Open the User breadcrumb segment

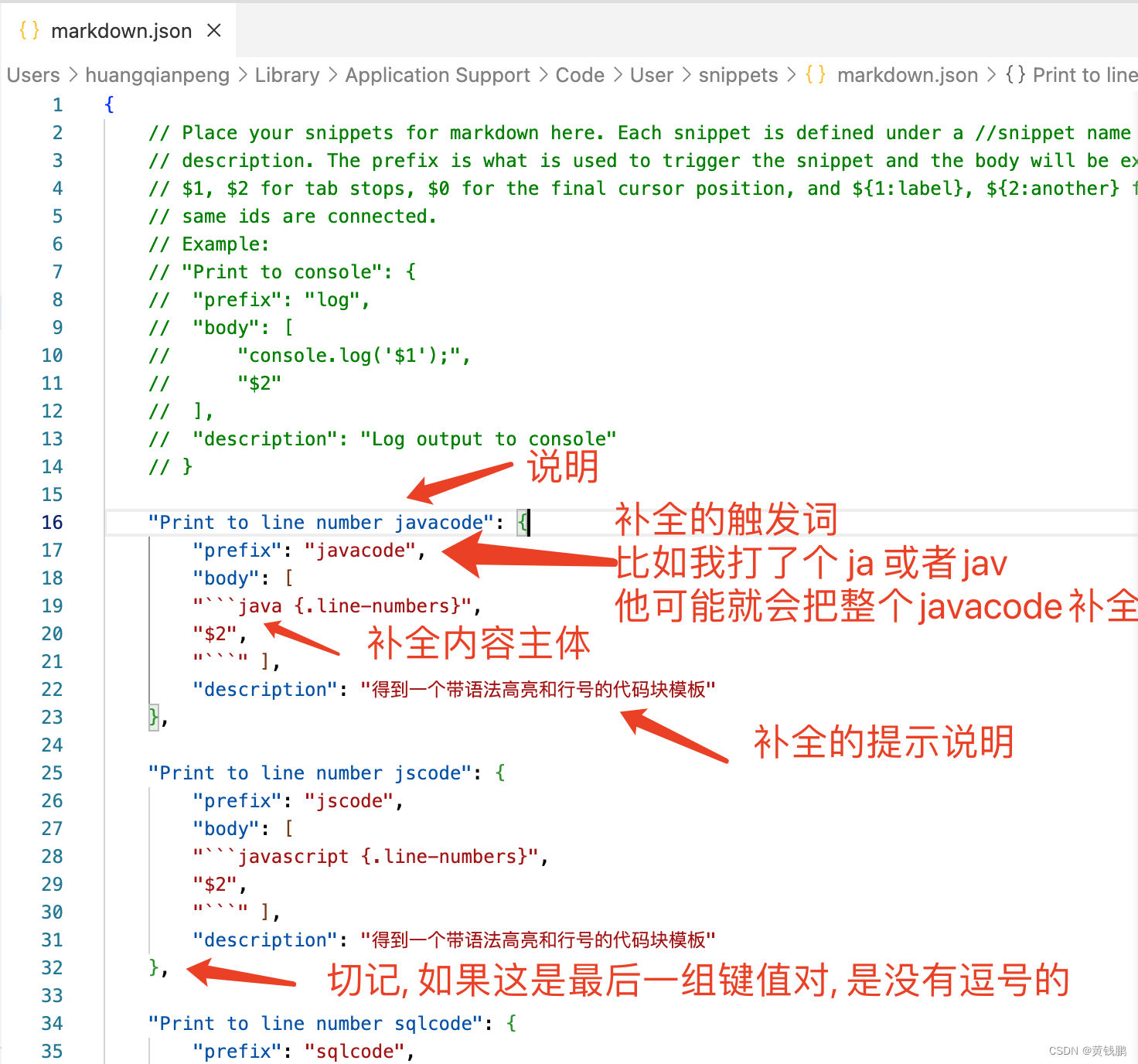652,75
